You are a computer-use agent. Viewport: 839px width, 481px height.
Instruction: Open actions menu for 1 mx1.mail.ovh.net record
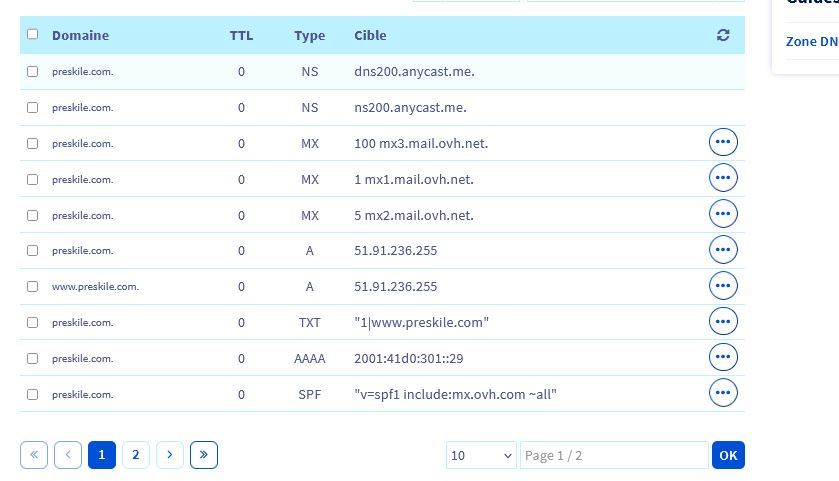pyautogui.click(x=723, y=179)
